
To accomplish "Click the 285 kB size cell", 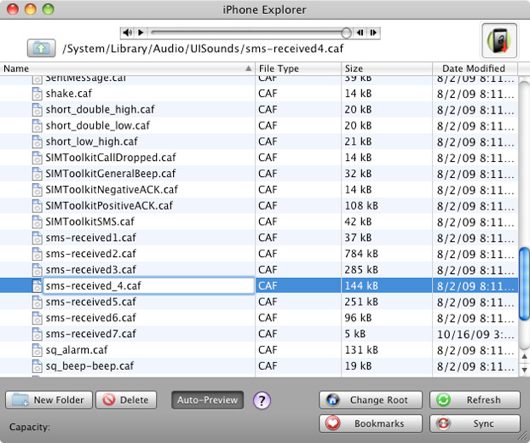I will pyautogui.click(x=361, y=270).
